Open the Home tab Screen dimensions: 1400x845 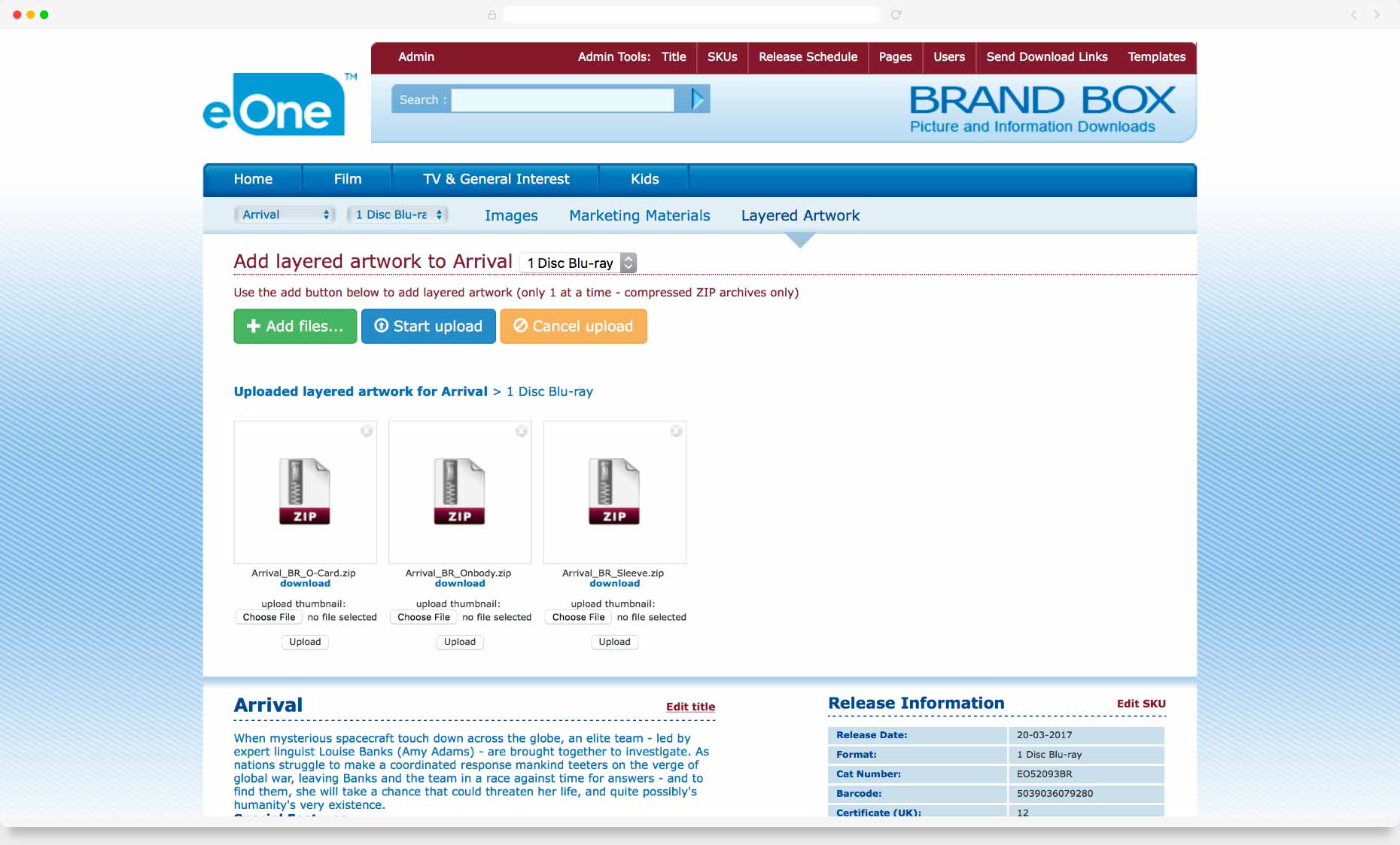(x=253, y=179)
